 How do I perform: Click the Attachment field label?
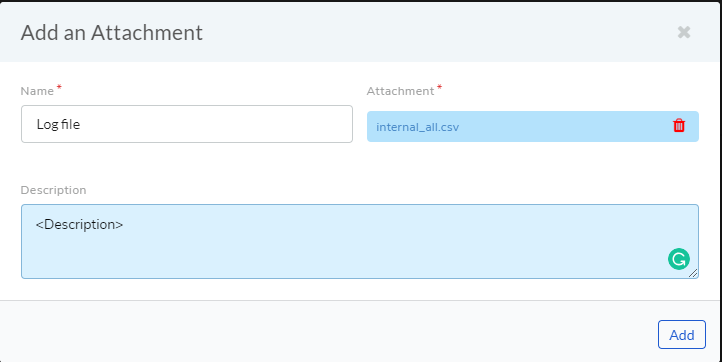(x=400, y=91)
